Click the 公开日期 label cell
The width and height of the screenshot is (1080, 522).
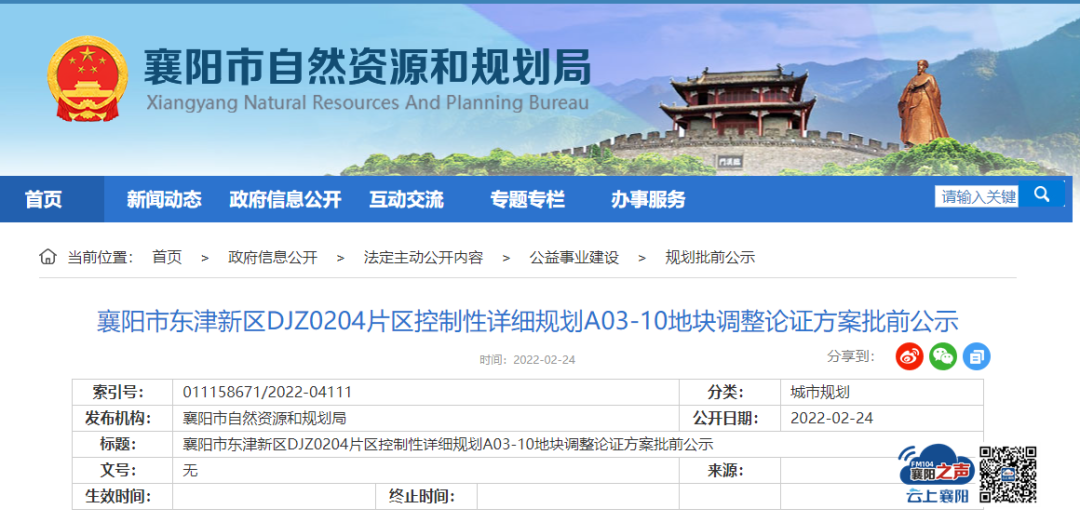point(730,419)
